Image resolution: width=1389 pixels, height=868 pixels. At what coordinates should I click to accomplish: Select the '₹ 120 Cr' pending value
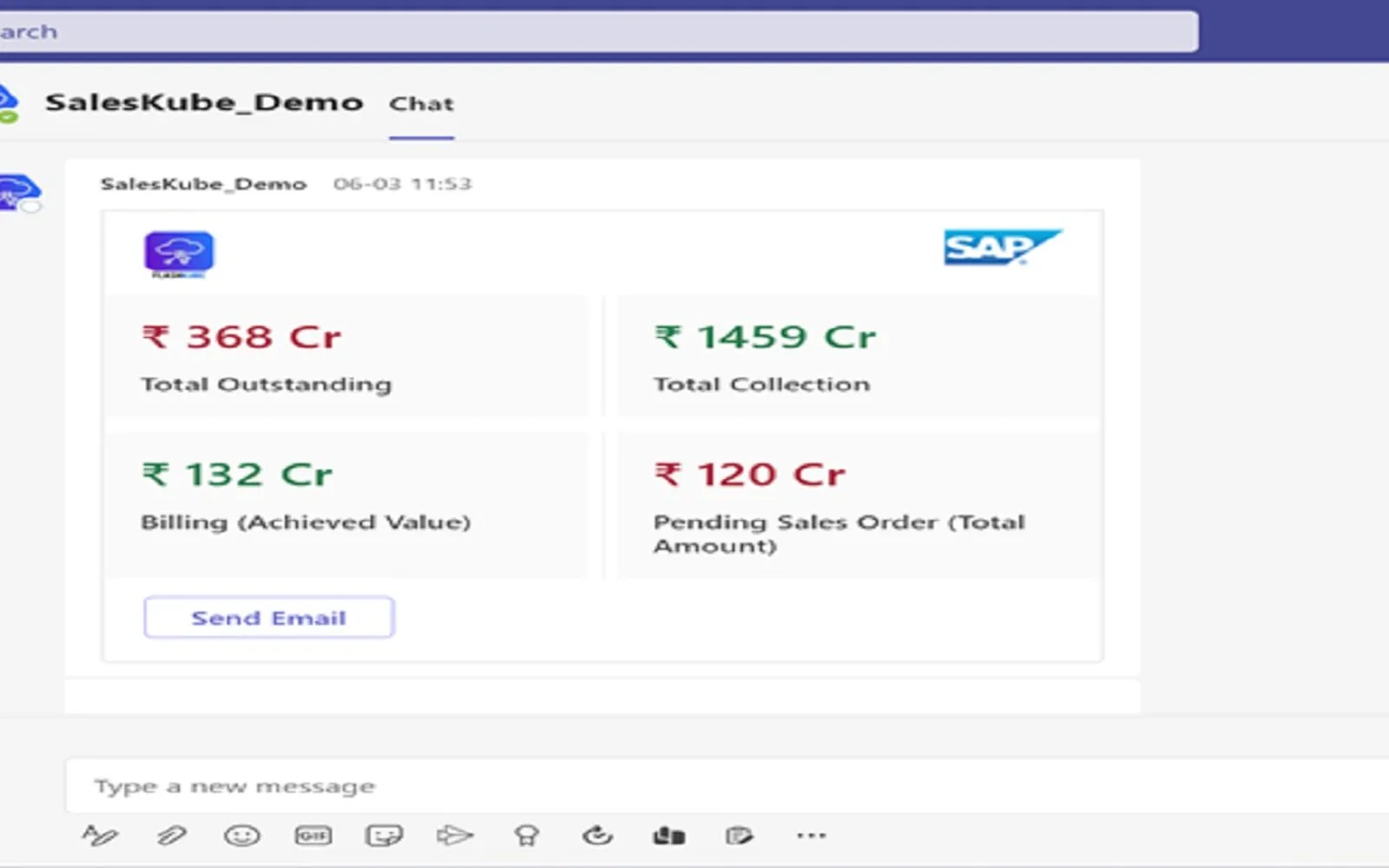coord(749,475)
